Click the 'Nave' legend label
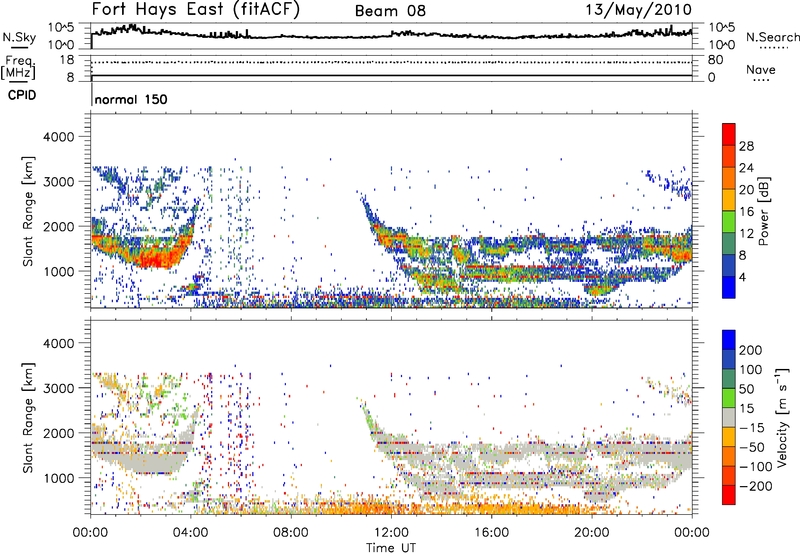Screen dimensions: 800x554 760,70
